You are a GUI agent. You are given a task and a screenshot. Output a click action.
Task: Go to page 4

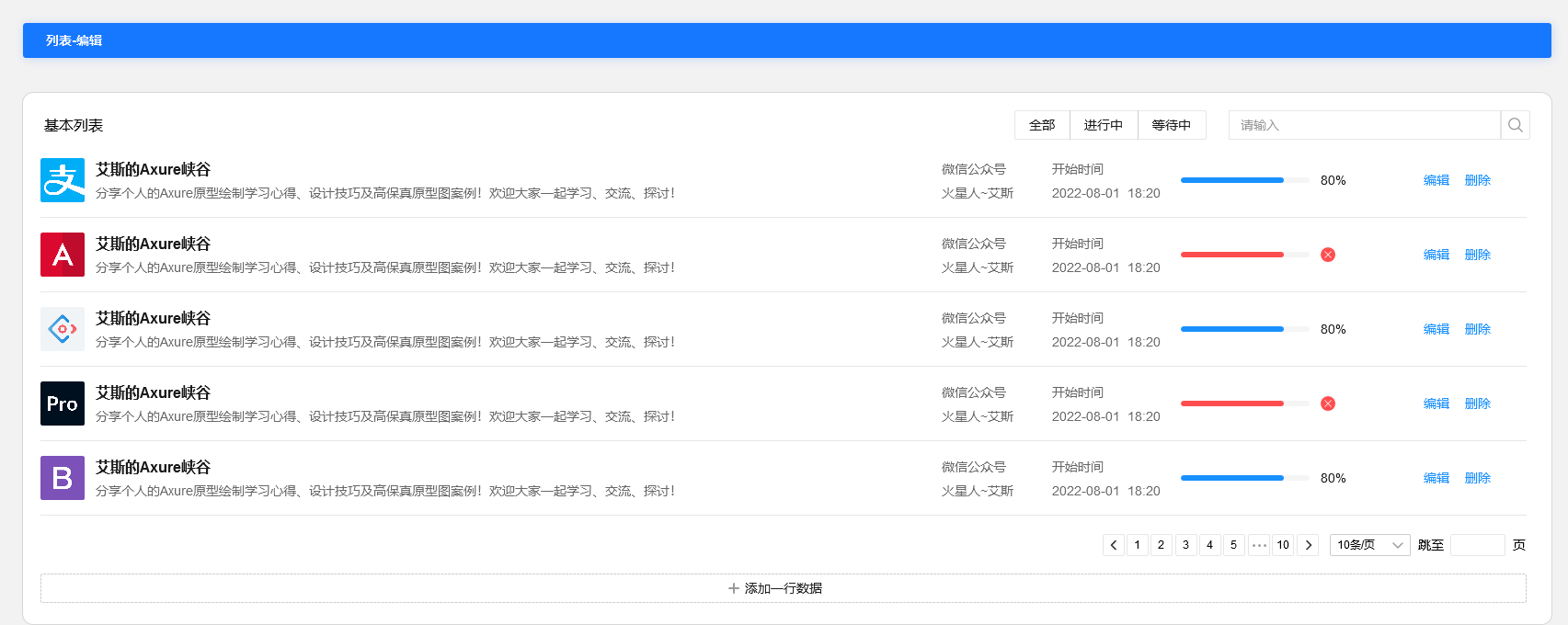(x=1210, y=545)
